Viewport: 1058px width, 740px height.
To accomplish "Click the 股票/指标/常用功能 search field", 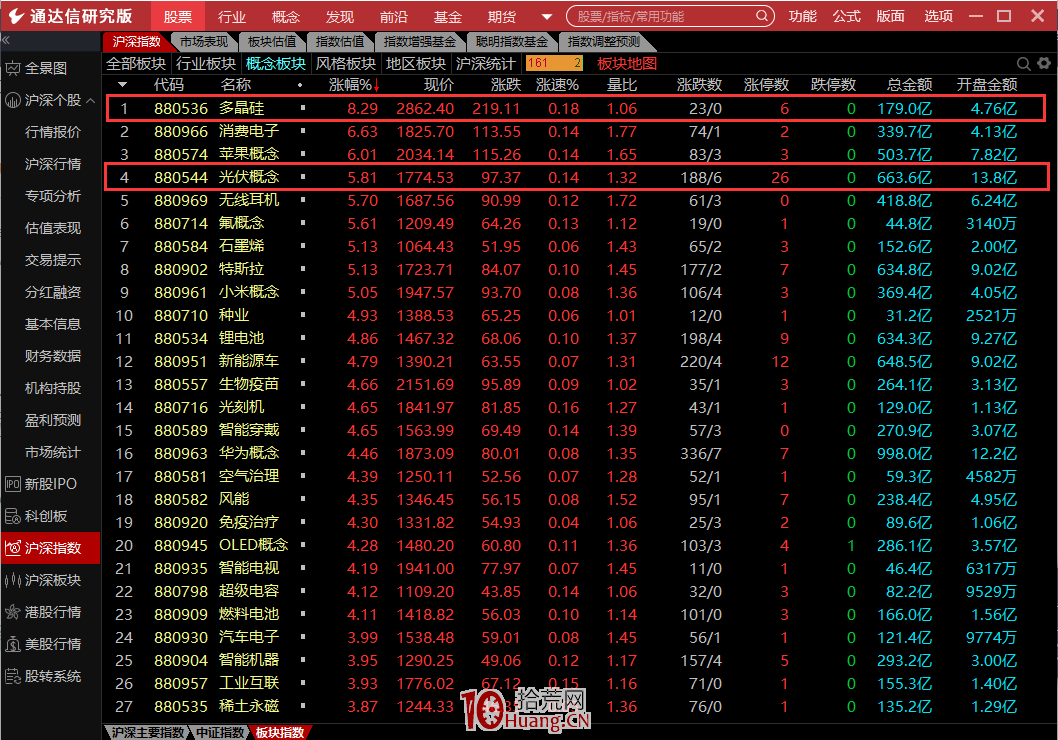I will pos(670,16).
